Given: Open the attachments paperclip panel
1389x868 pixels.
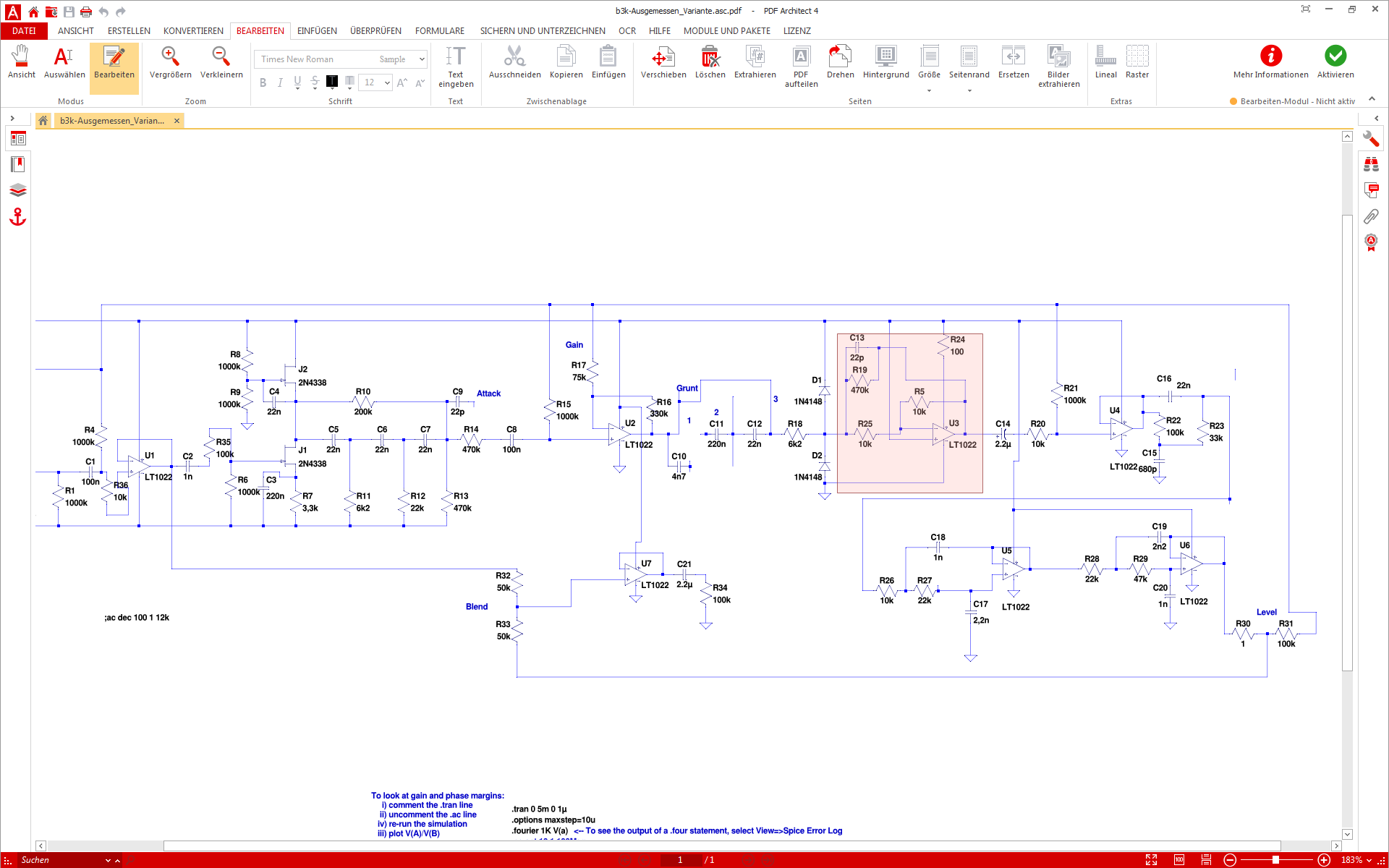Looking at the screenshot, I should [1371, 216].
